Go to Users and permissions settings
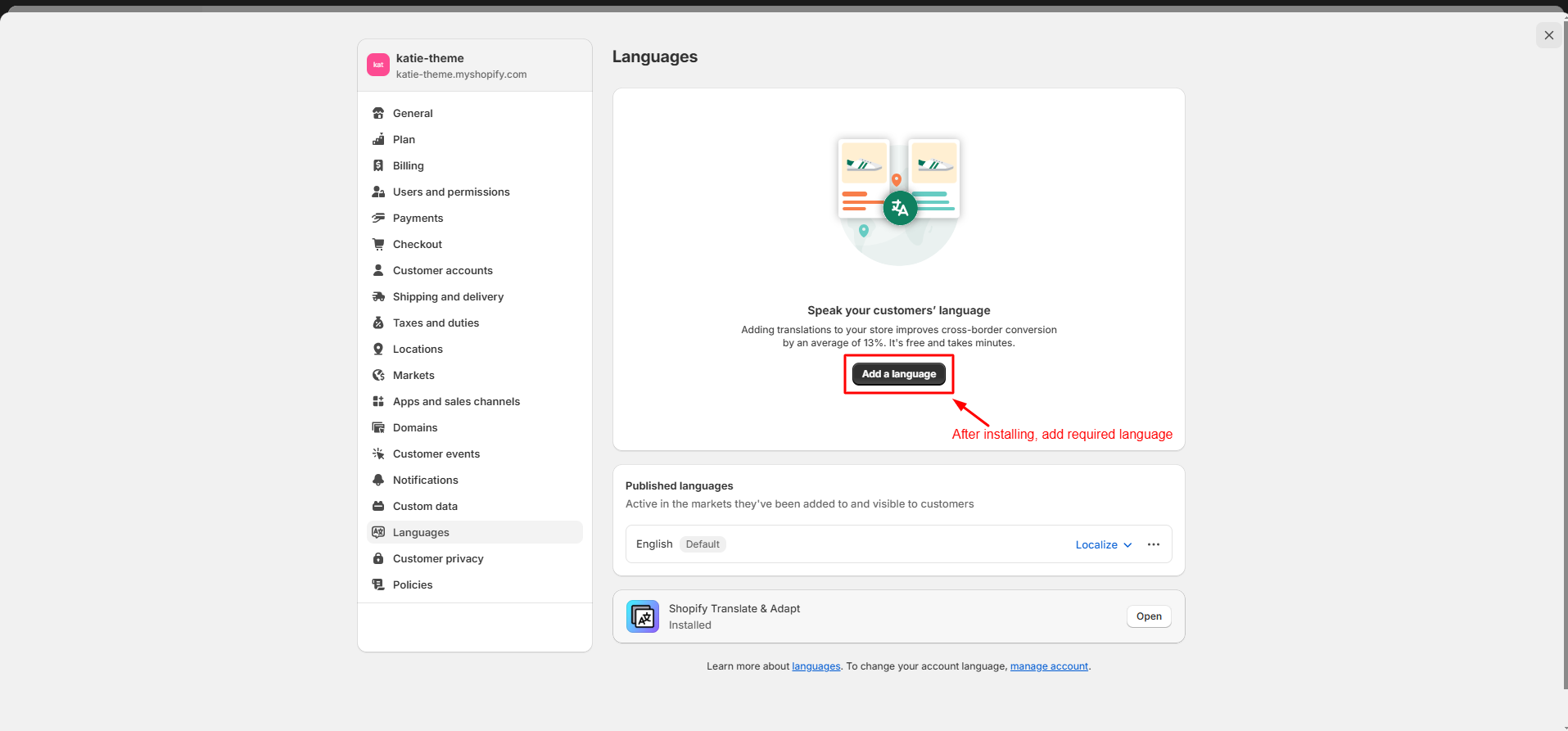 [451, 192]
